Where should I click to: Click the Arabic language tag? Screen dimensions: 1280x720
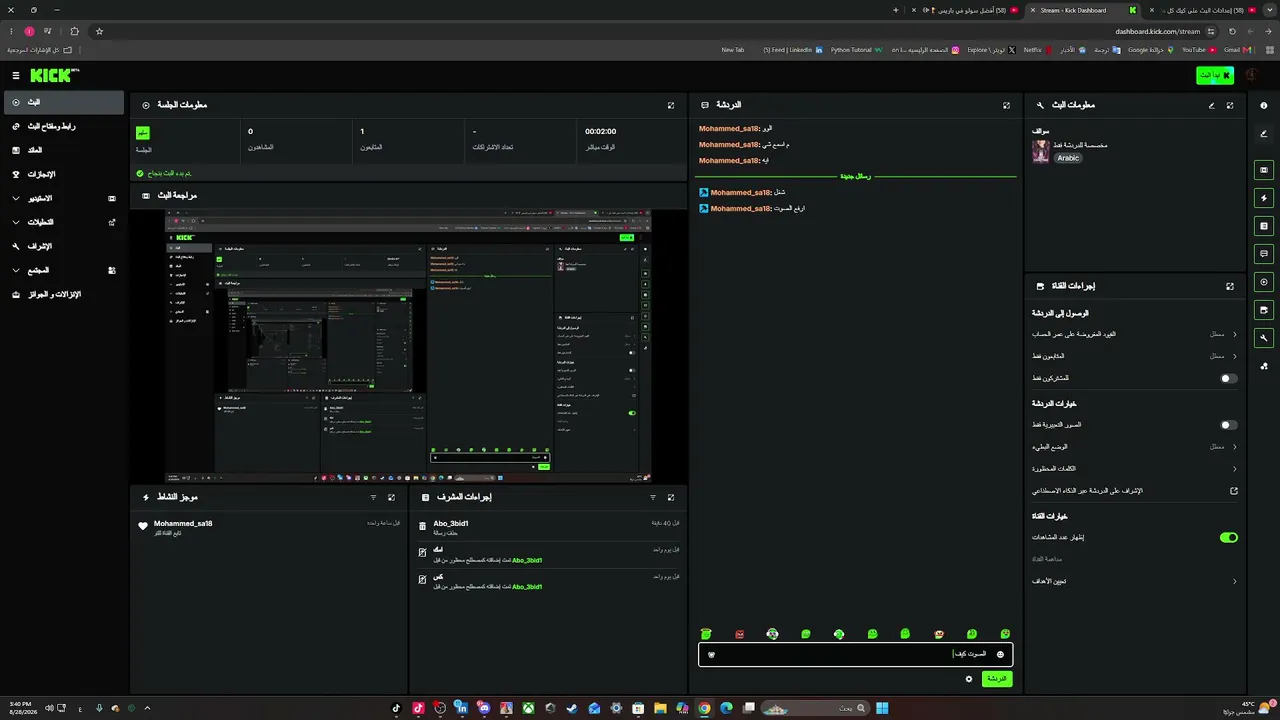tap(1068, 158)
